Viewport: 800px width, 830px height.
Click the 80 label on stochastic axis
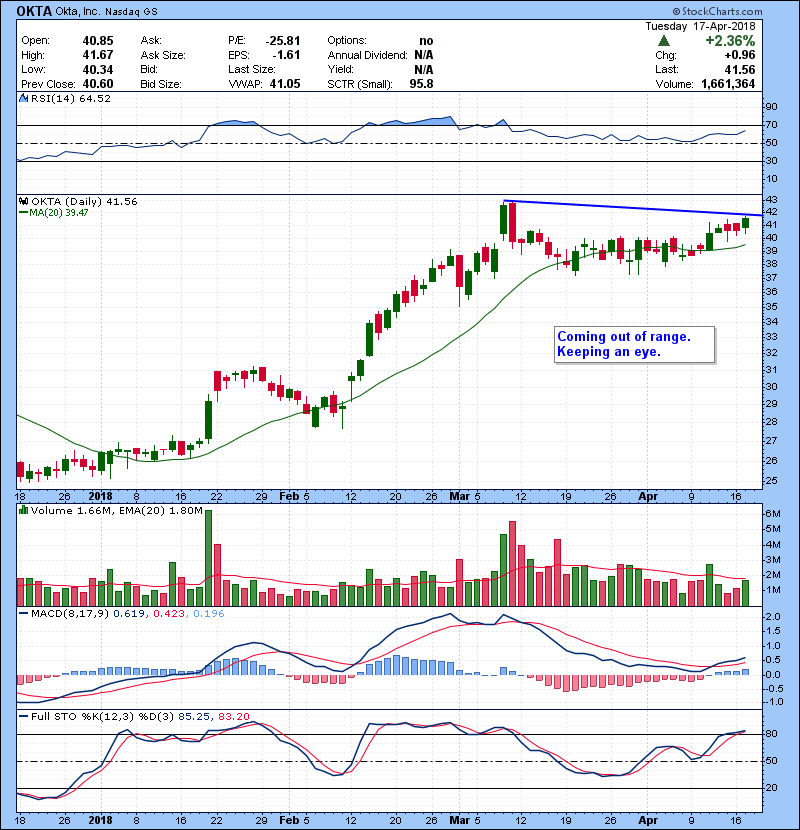pyautogui.click(x=771, y=734)
